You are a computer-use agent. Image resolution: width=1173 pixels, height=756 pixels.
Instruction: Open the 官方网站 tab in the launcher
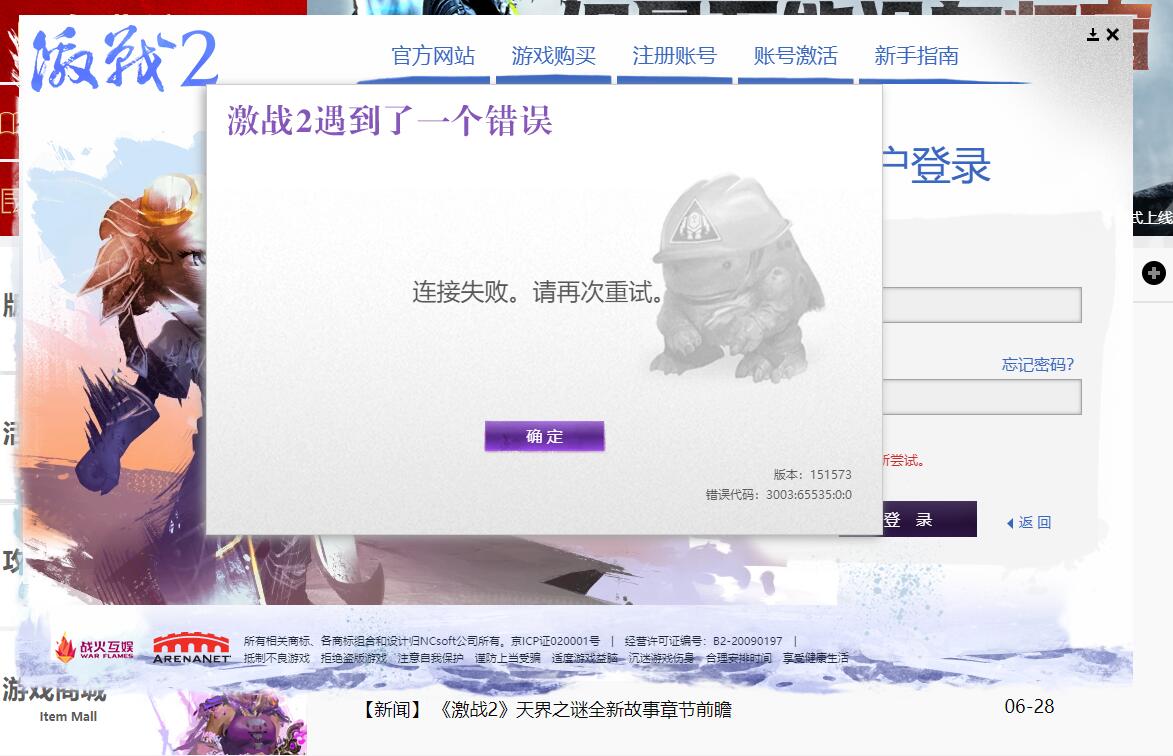point(433,56)
